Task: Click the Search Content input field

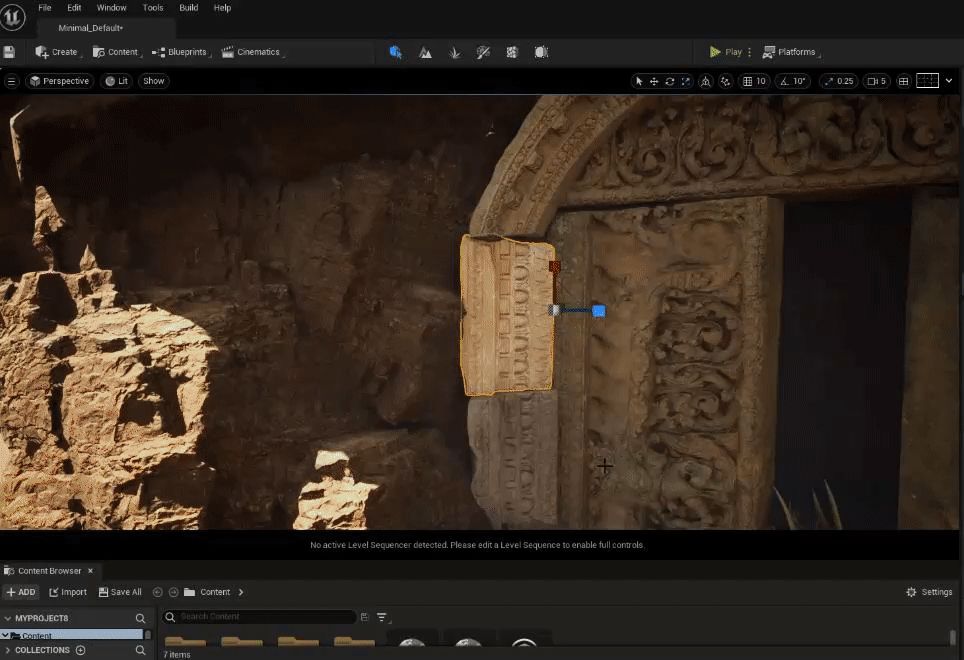Action: pyautogui.click(x=260, y=617)
